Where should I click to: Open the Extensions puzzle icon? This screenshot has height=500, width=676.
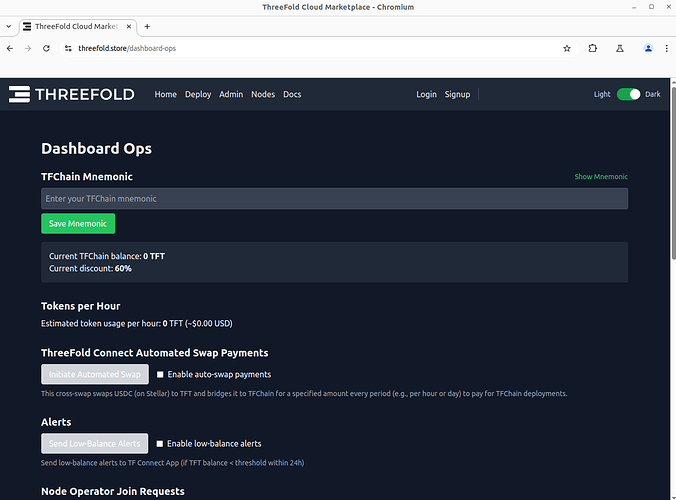coord(593,48)
